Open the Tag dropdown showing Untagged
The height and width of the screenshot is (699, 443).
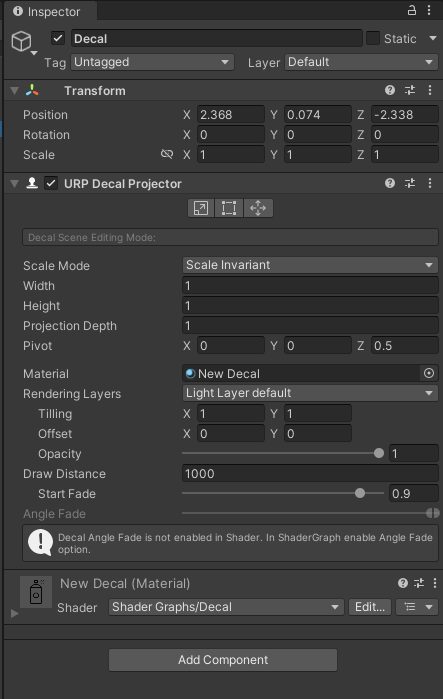[152, 62]
